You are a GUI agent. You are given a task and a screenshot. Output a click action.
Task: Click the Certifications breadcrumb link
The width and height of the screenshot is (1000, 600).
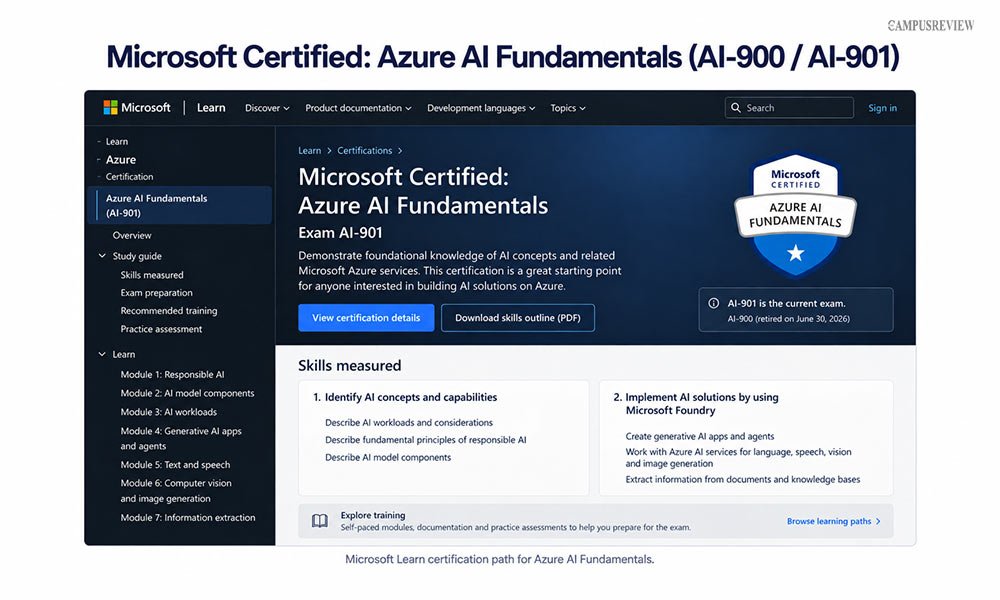[365, 150]
